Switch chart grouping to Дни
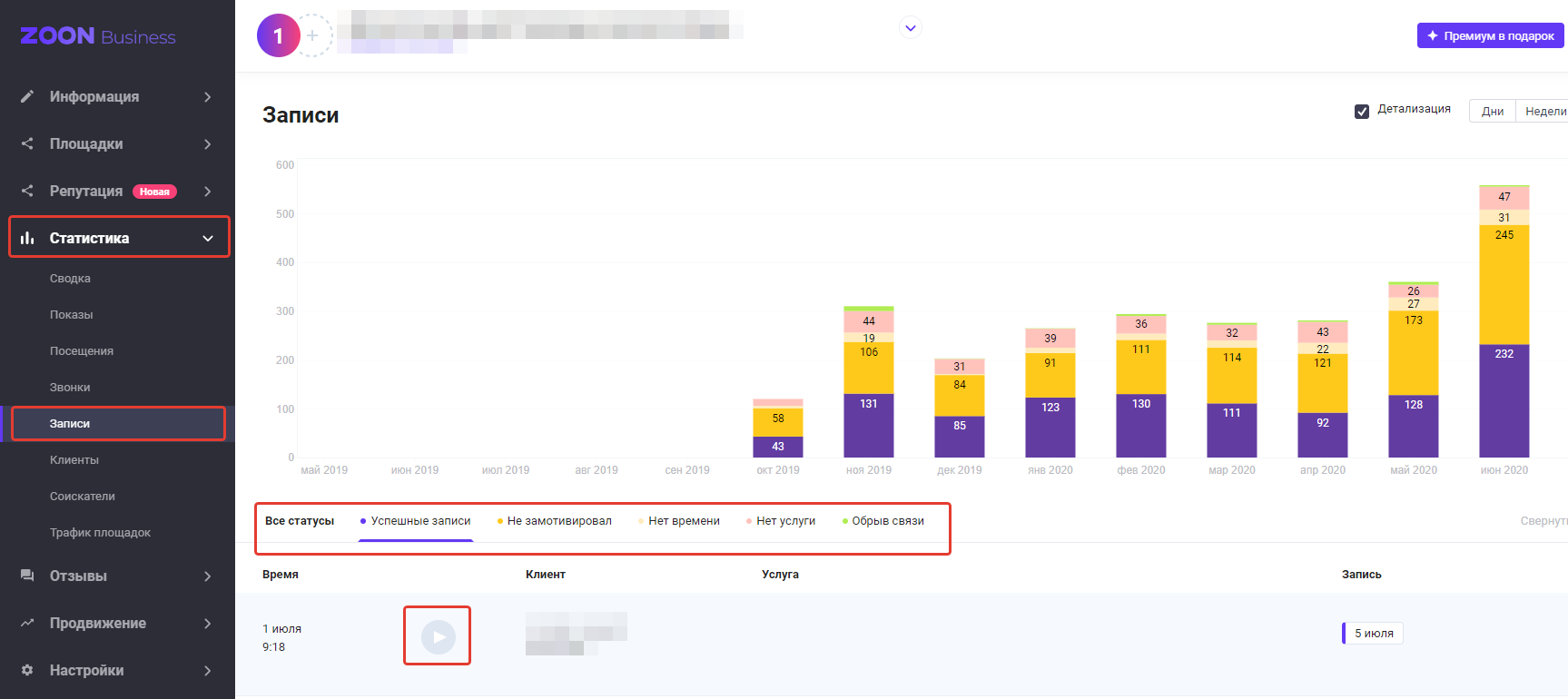Viewport: 1568px width, 699px height. pyautogui.click(x=1493, y=111)
